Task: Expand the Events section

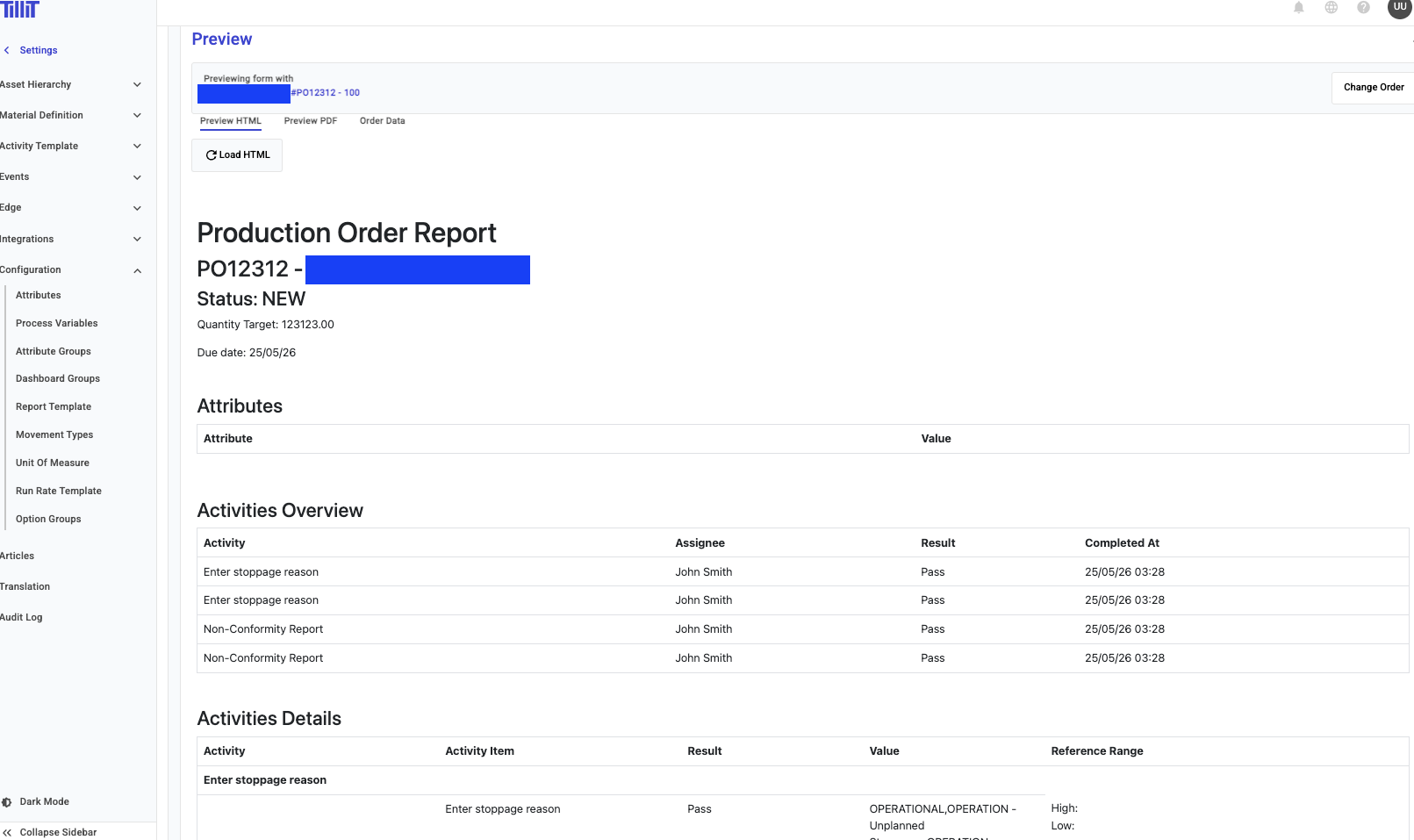Action: [x=70, y=177]
